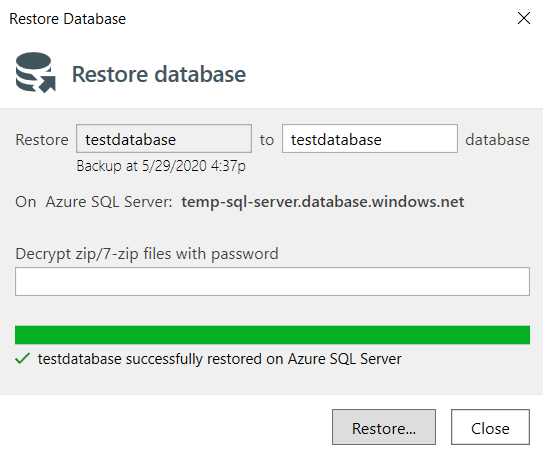Click the Azure SQL Server label

point(109,202)
